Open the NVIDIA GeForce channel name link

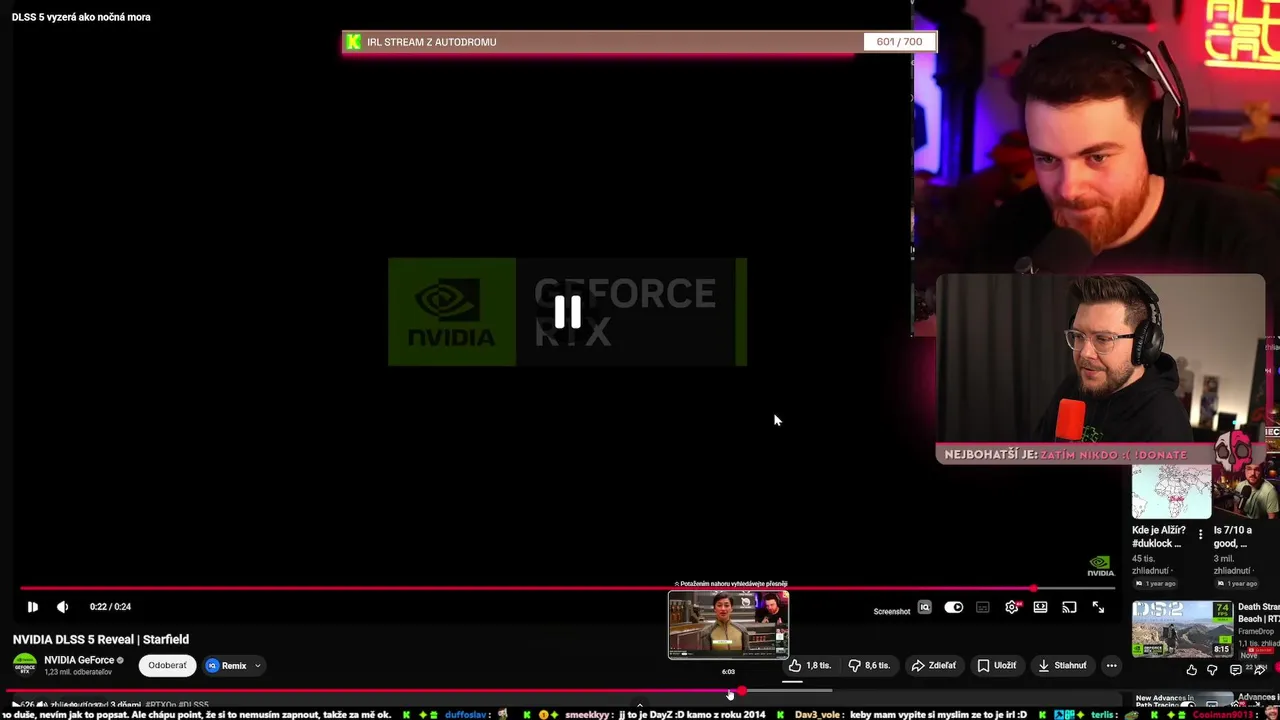tap(79, 660)
